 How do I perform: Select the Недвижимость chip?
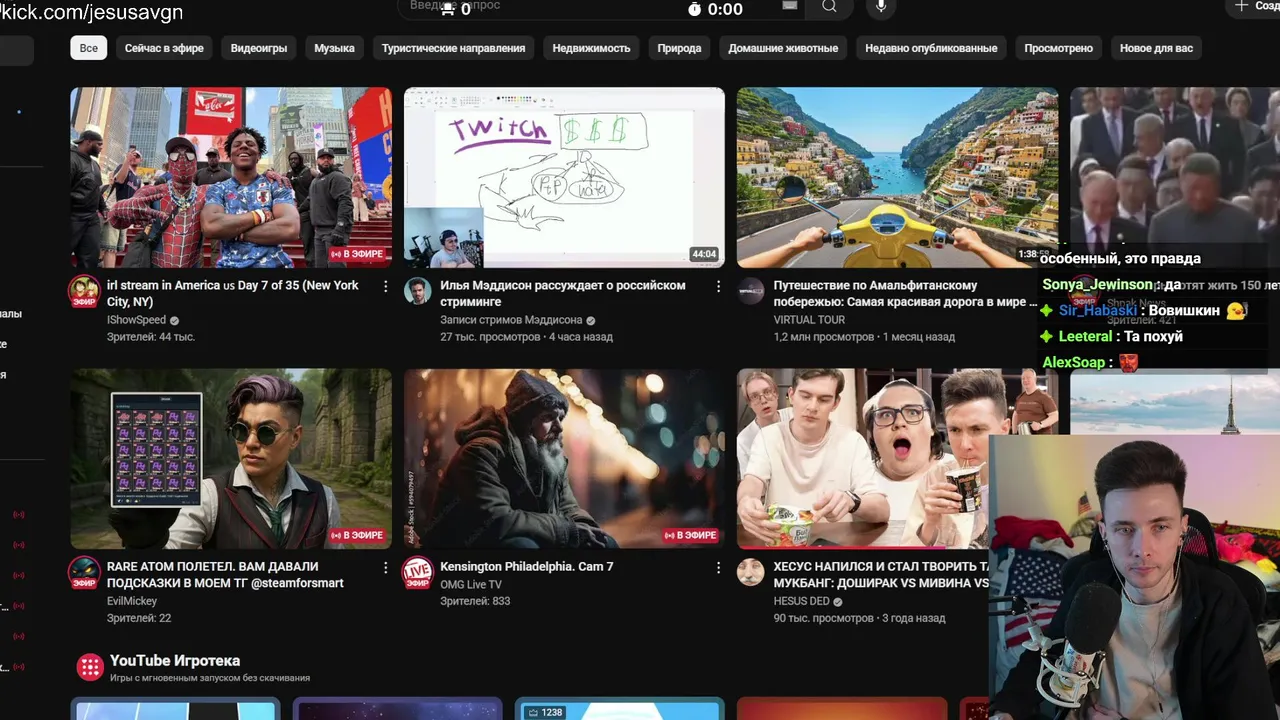(591, 48)
